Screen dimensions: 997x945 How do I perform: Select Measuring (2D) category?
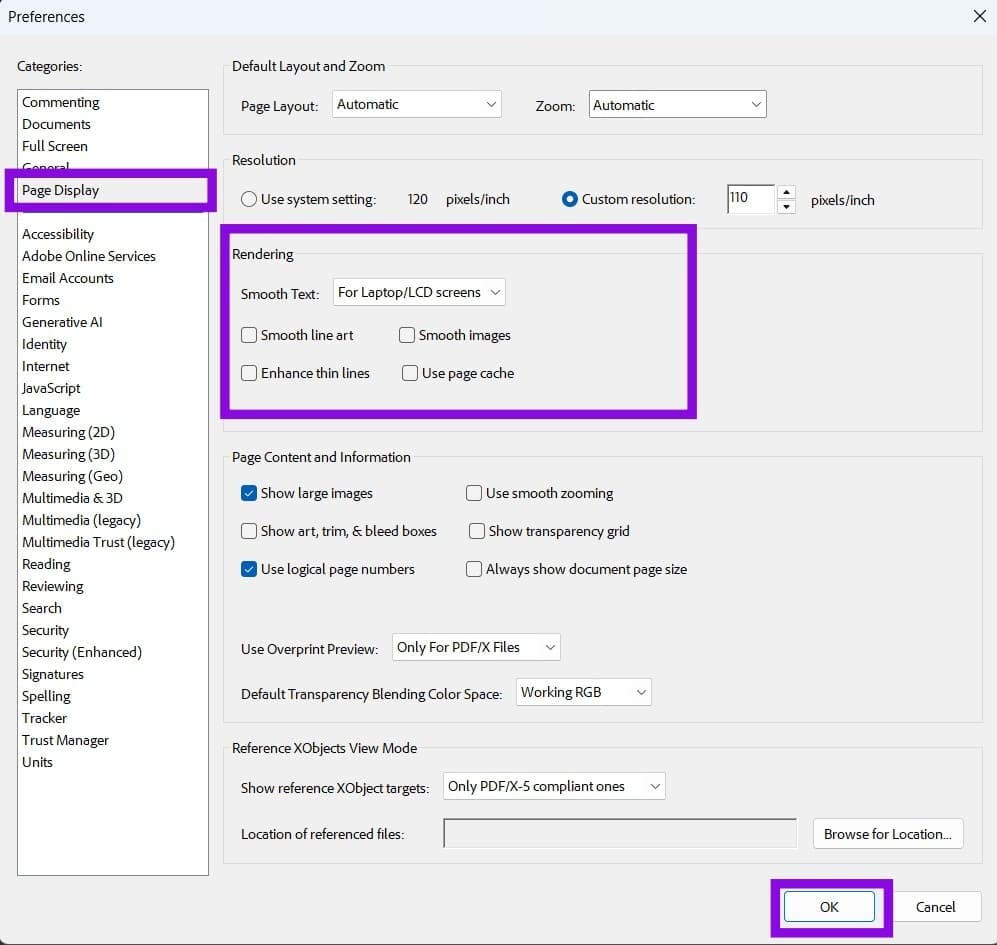pyautogui.click(x=69, y=432)
